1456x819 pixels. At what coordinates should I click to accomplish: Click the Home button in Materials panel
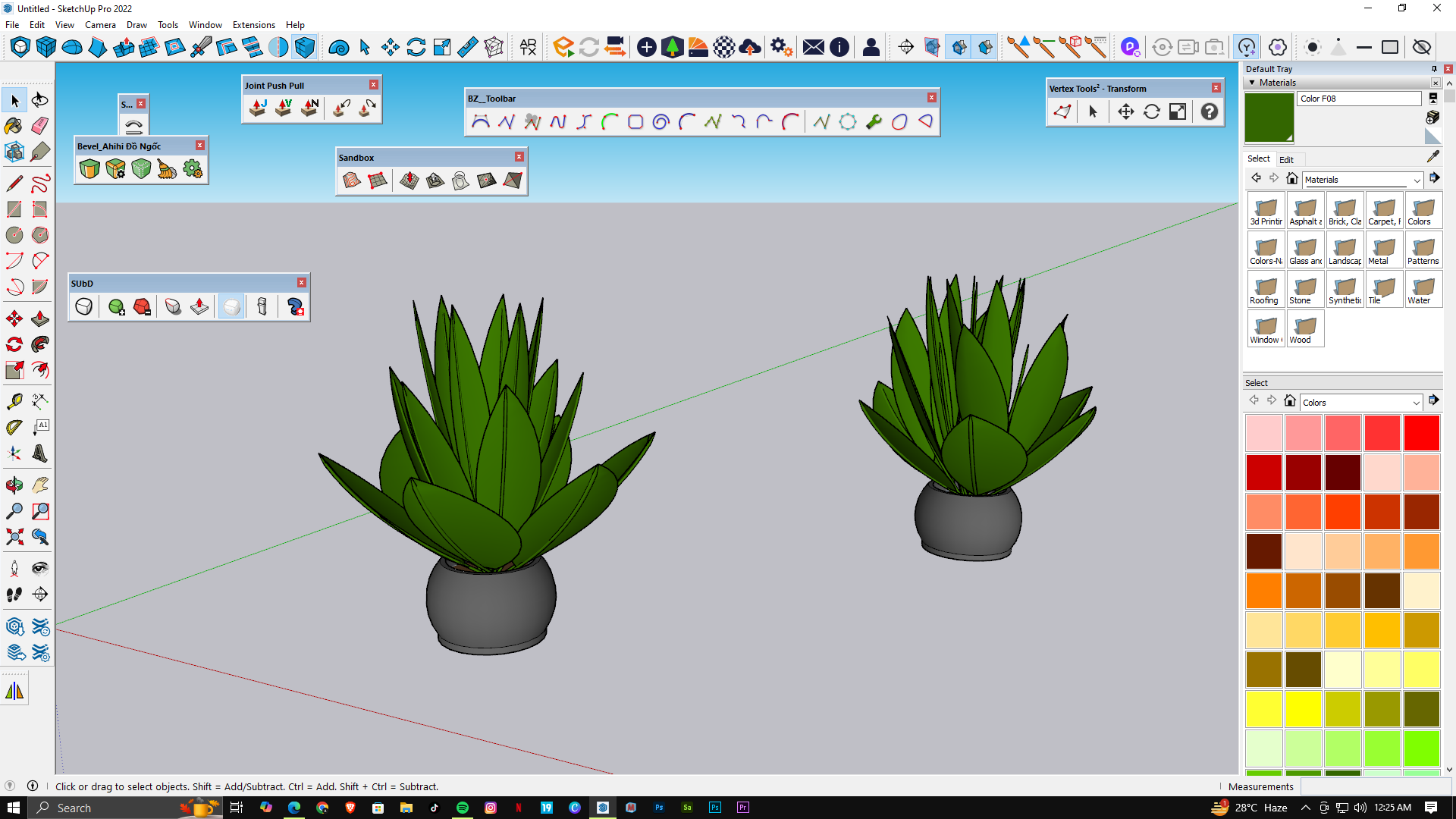click(x=1292, y=178)
